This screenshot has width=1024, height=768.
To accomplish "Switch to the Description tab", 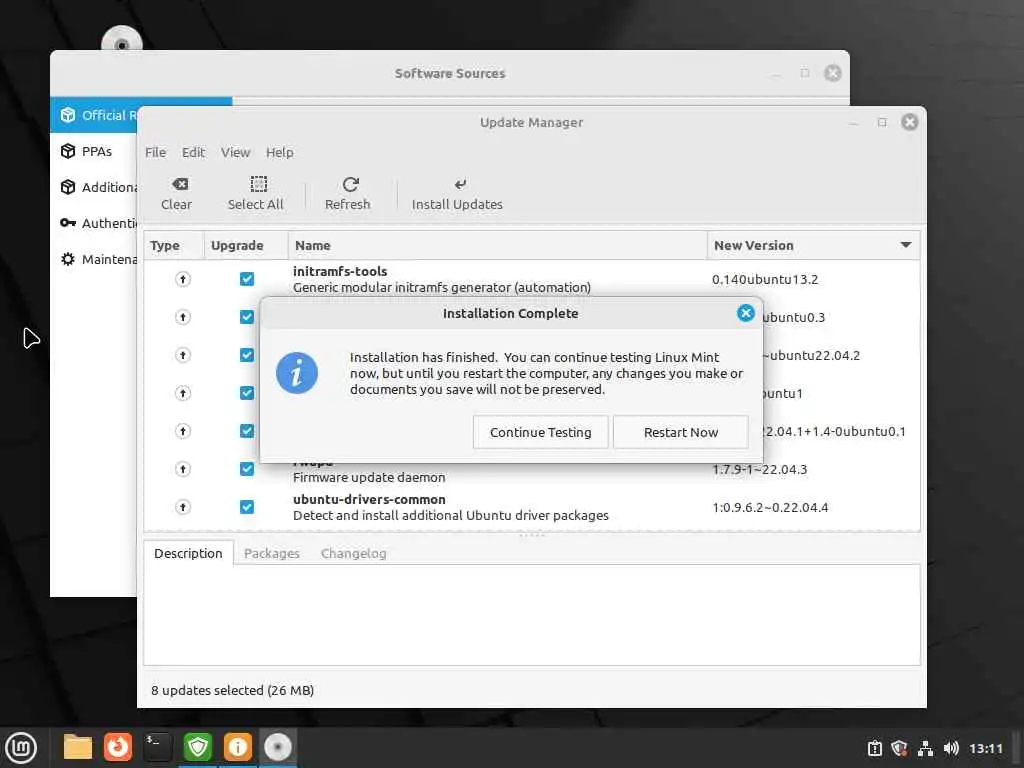I will [x=188, y=553].
